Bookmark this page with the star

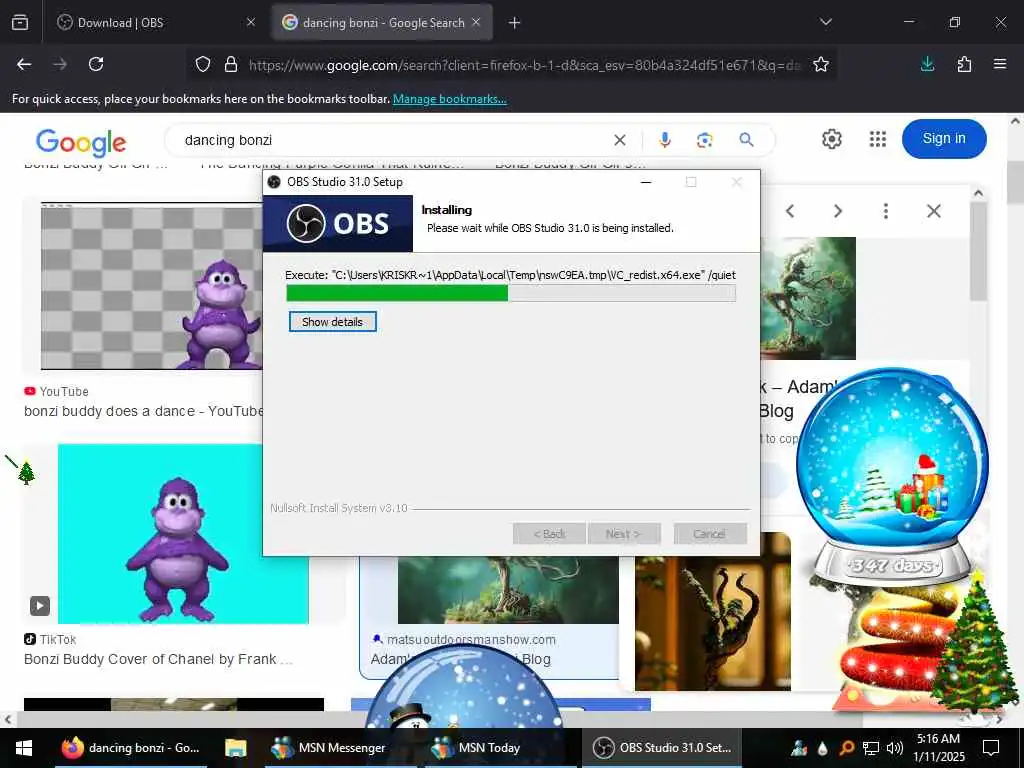point(821,64)
